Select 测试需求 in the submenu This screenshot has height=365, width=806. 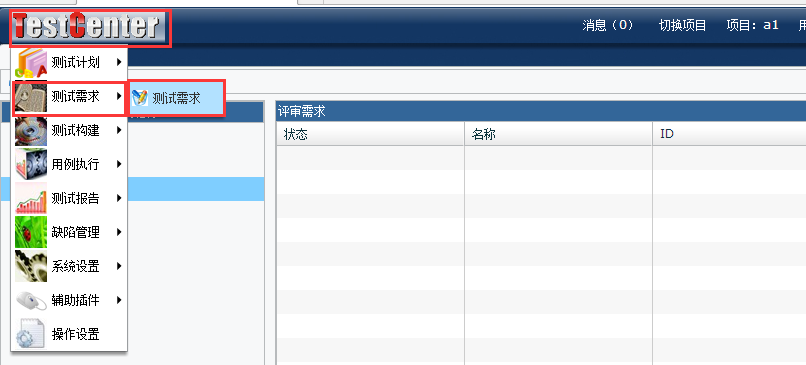[176, 98]
